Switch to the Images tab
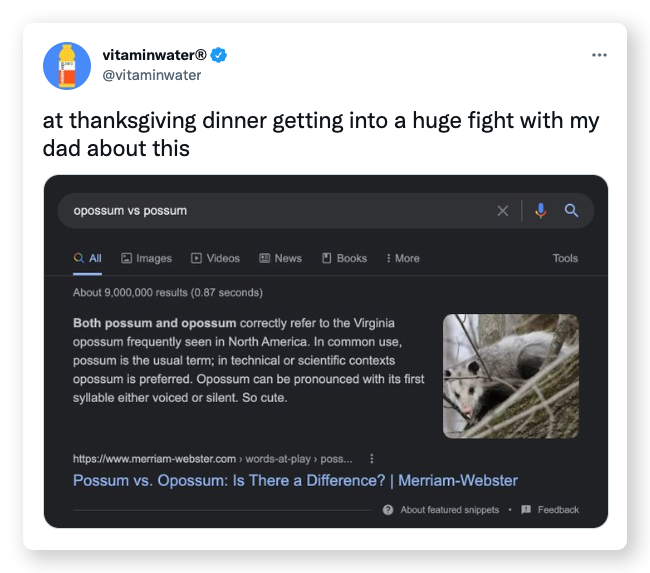The height and width of the screenshot is (573, 650). pos(146,258)
